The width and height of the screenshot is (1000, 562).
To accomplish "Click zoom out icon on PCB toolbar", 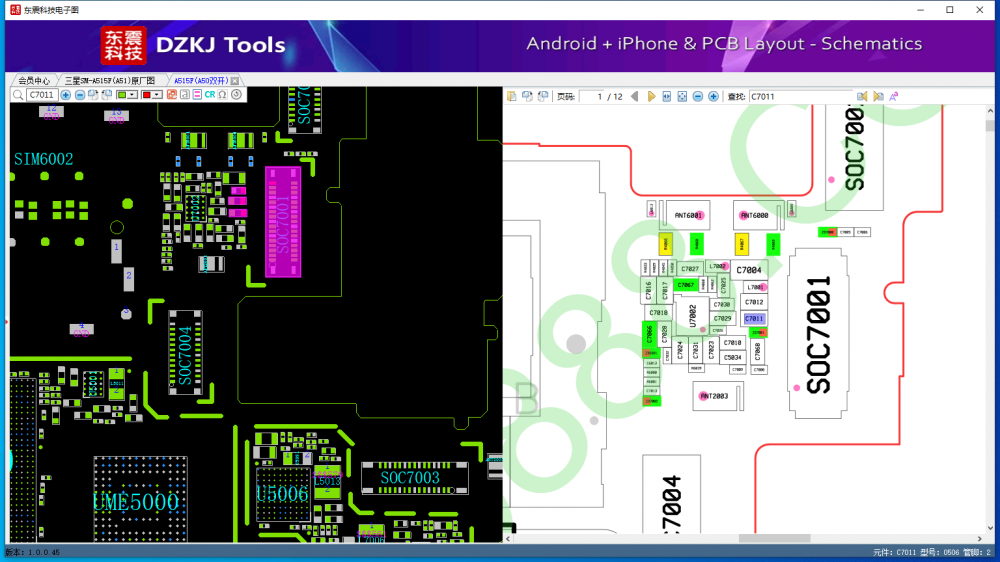I will pos(80,95).
